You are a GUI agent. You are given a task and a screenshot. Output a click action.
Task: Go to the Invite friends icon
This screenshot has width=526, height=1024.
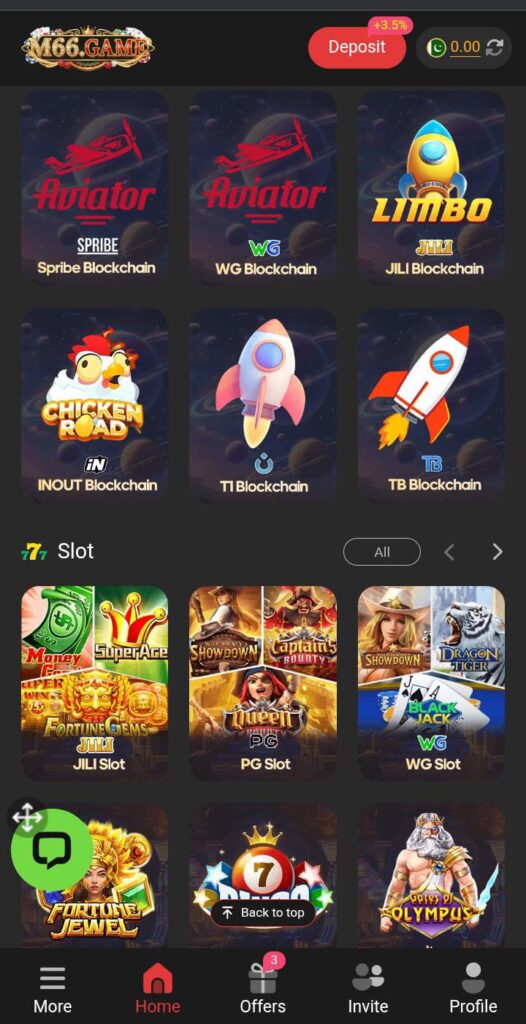click(x=368, y=978)
